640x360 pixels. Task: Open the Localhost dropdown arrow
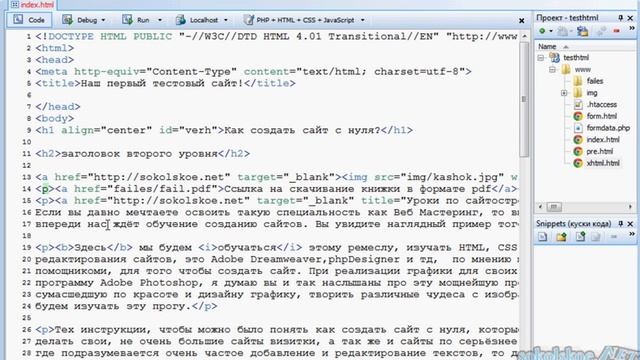point(226,20)
